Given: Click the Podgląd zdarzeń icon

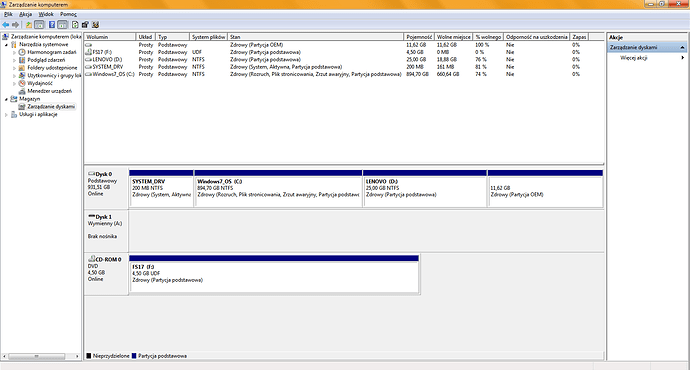Looking at the screenshot, I should pos(22,60).
